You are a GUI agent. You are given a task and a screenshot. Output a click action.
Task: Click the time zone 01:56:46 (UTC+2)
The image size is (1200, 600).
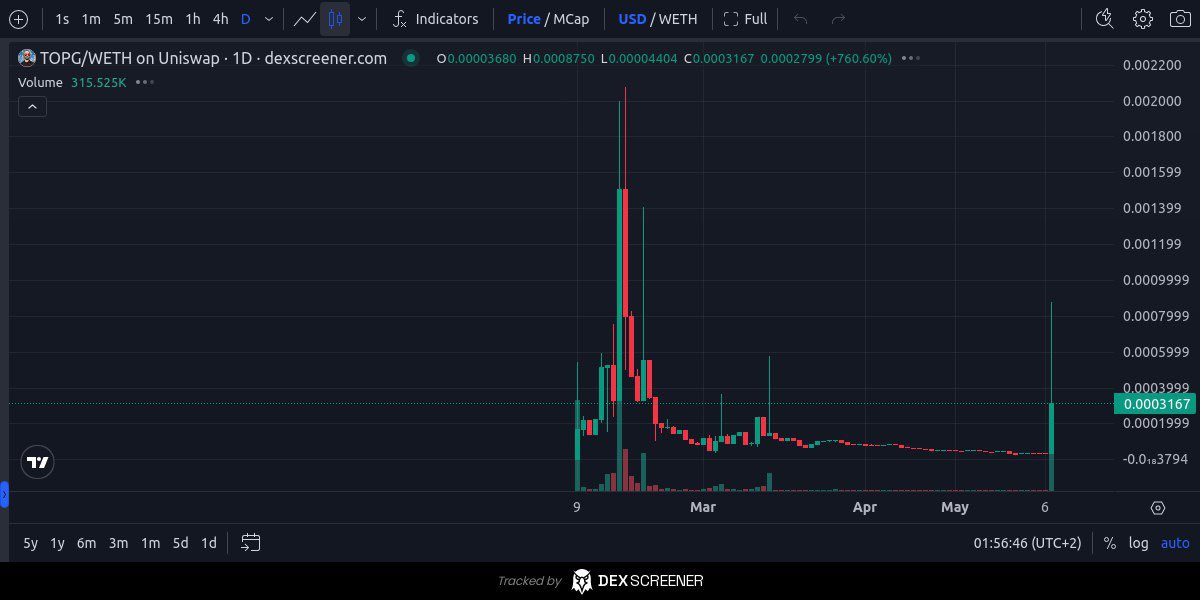[x=1027, y=543]
